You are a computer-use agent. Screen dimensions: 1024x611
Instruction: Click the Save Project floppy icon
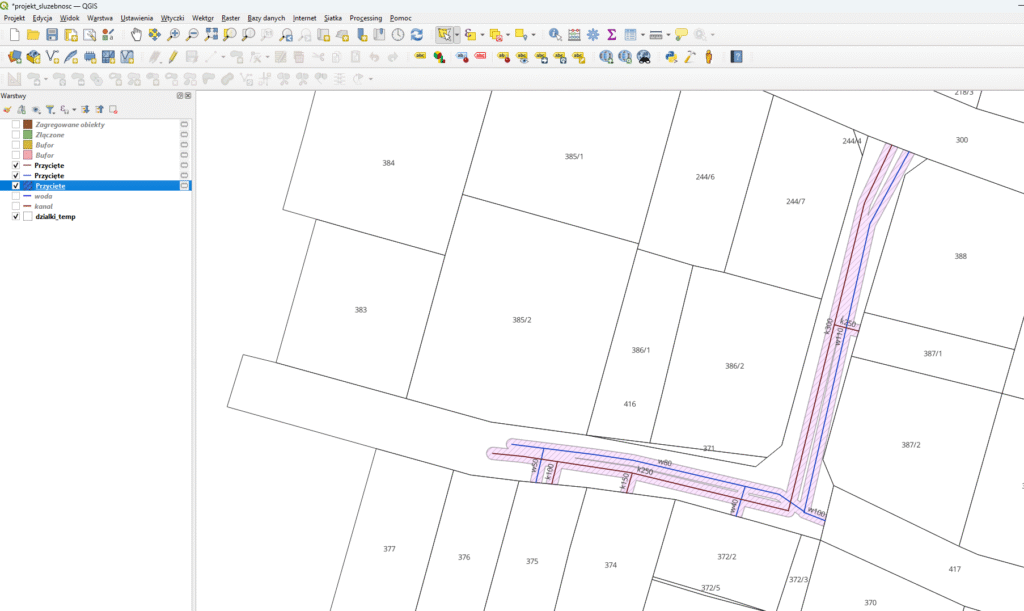(52, 35)
